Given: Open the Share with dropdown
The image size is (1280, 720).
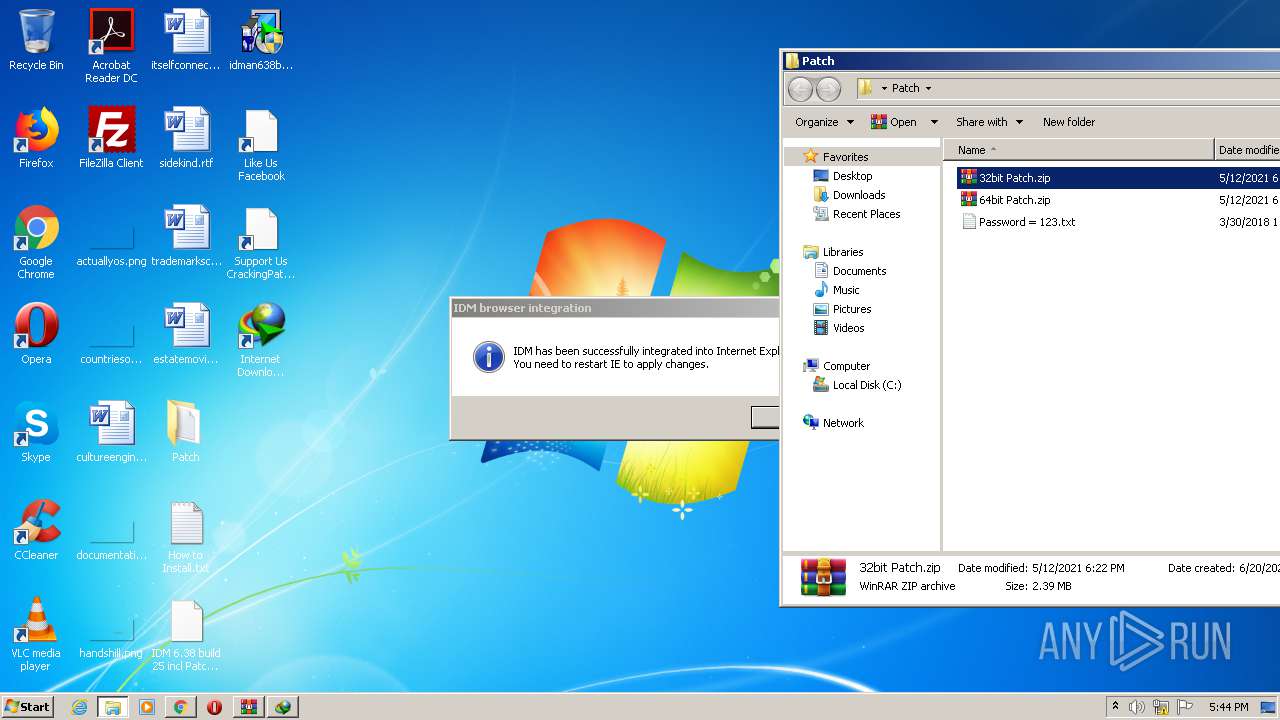Looking at the screenshot, I should click(x=989, y=122).
